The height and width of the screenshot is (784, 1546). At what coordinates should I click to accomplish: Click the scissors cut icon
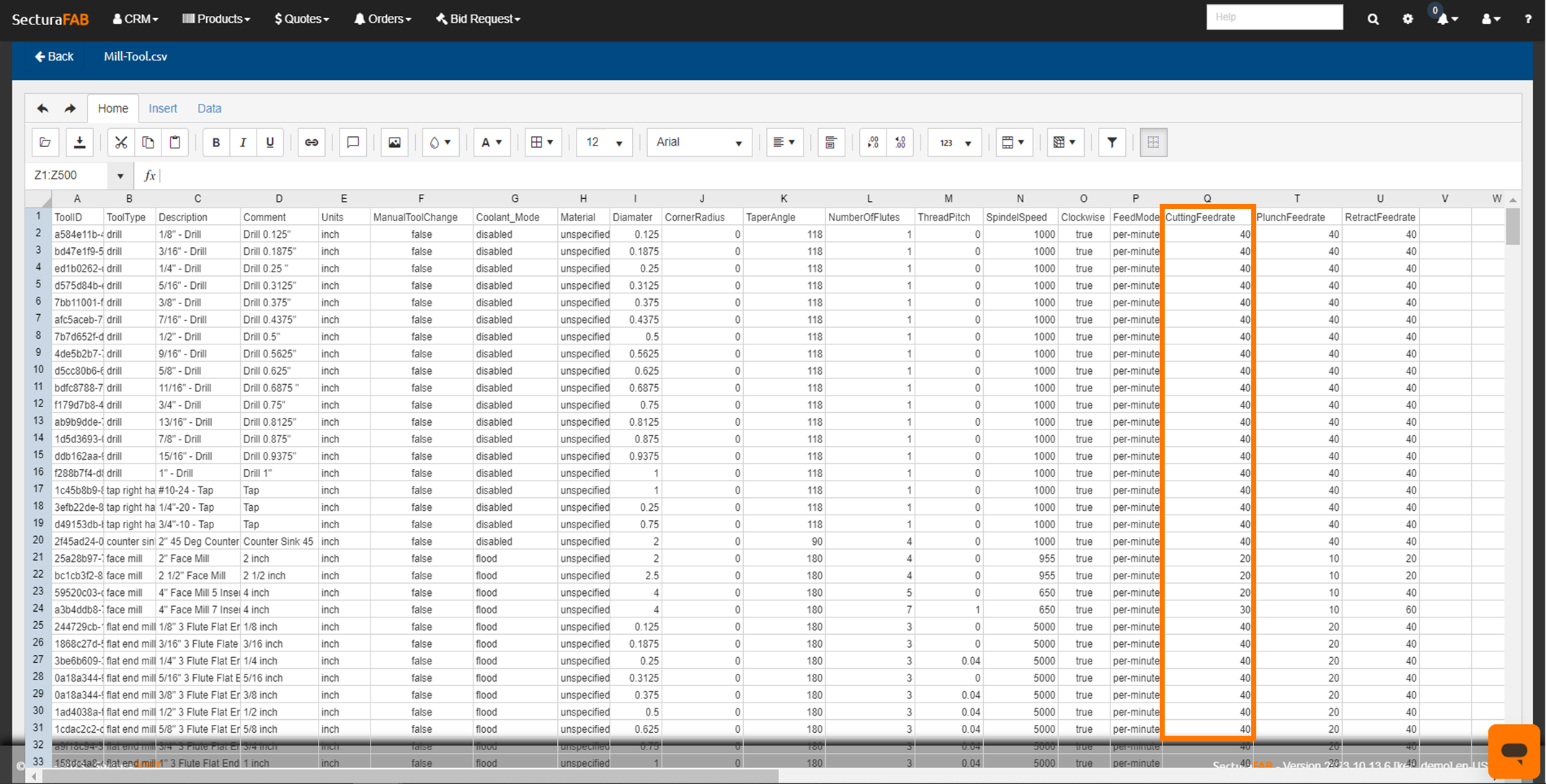point(121,143)
